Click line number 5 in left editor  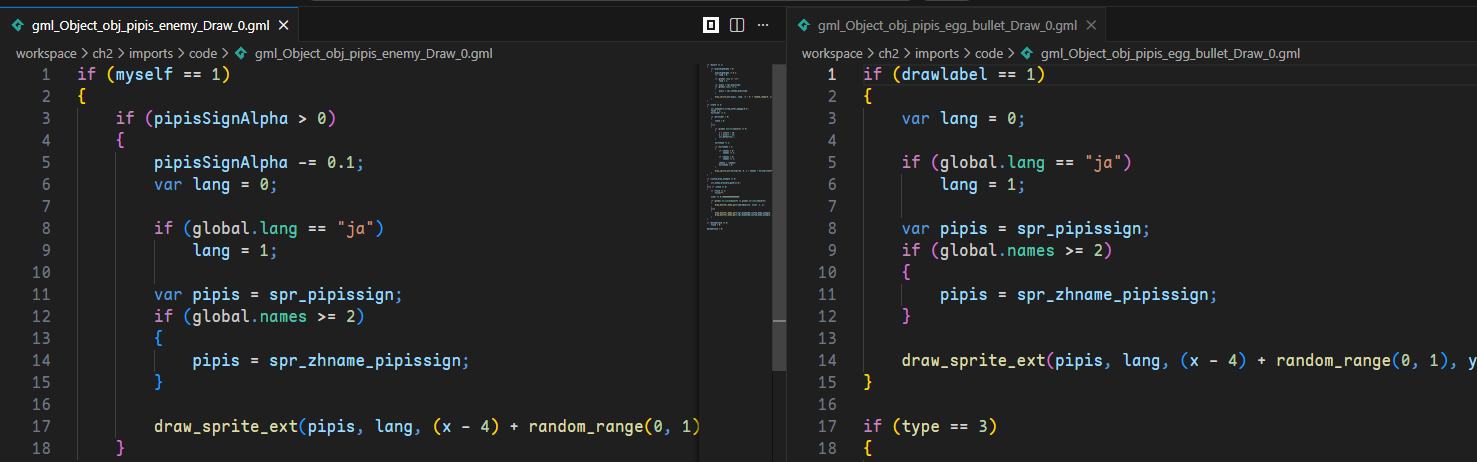coord(46,163)
